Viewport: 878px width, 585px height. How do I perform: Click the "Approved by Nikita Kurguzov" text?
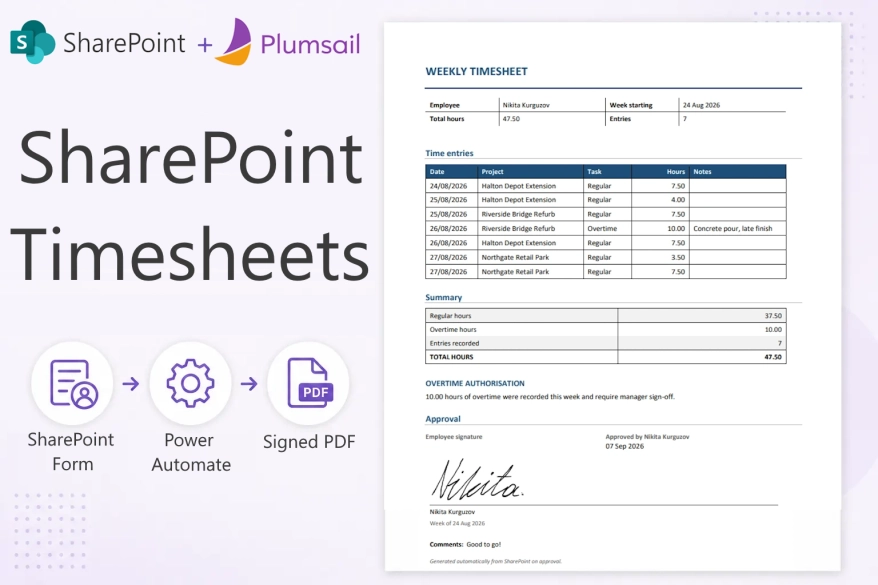pyautogui.click(x=647, y=437)
